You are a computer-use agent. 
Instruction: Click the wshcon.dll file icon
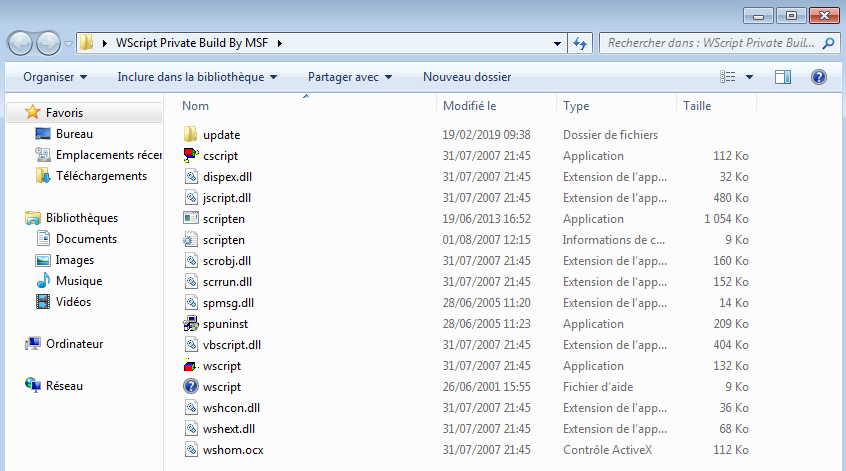[x=191, y=408]
